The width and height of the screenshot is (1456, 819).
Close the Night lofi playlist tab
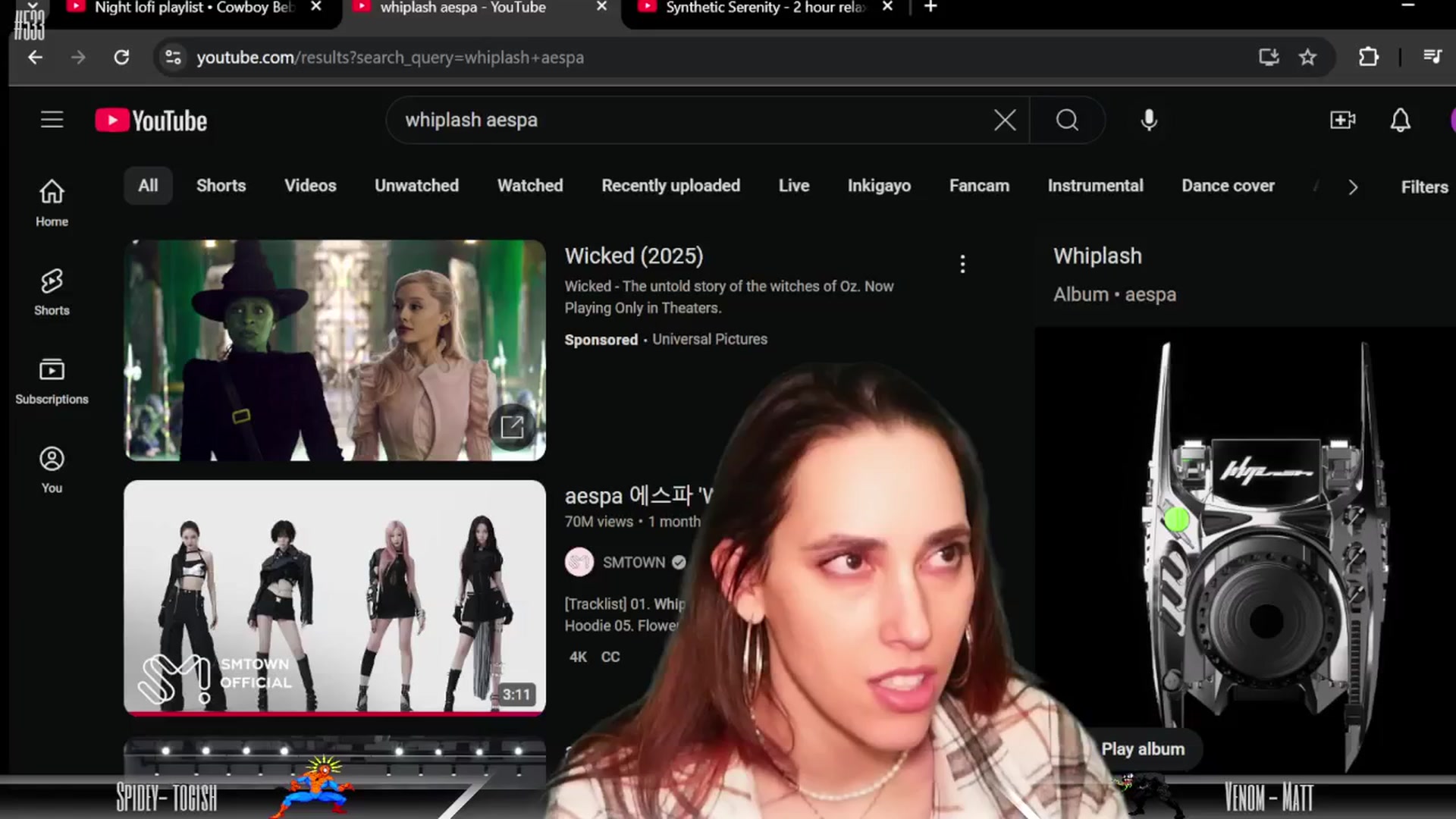[316, 7]
